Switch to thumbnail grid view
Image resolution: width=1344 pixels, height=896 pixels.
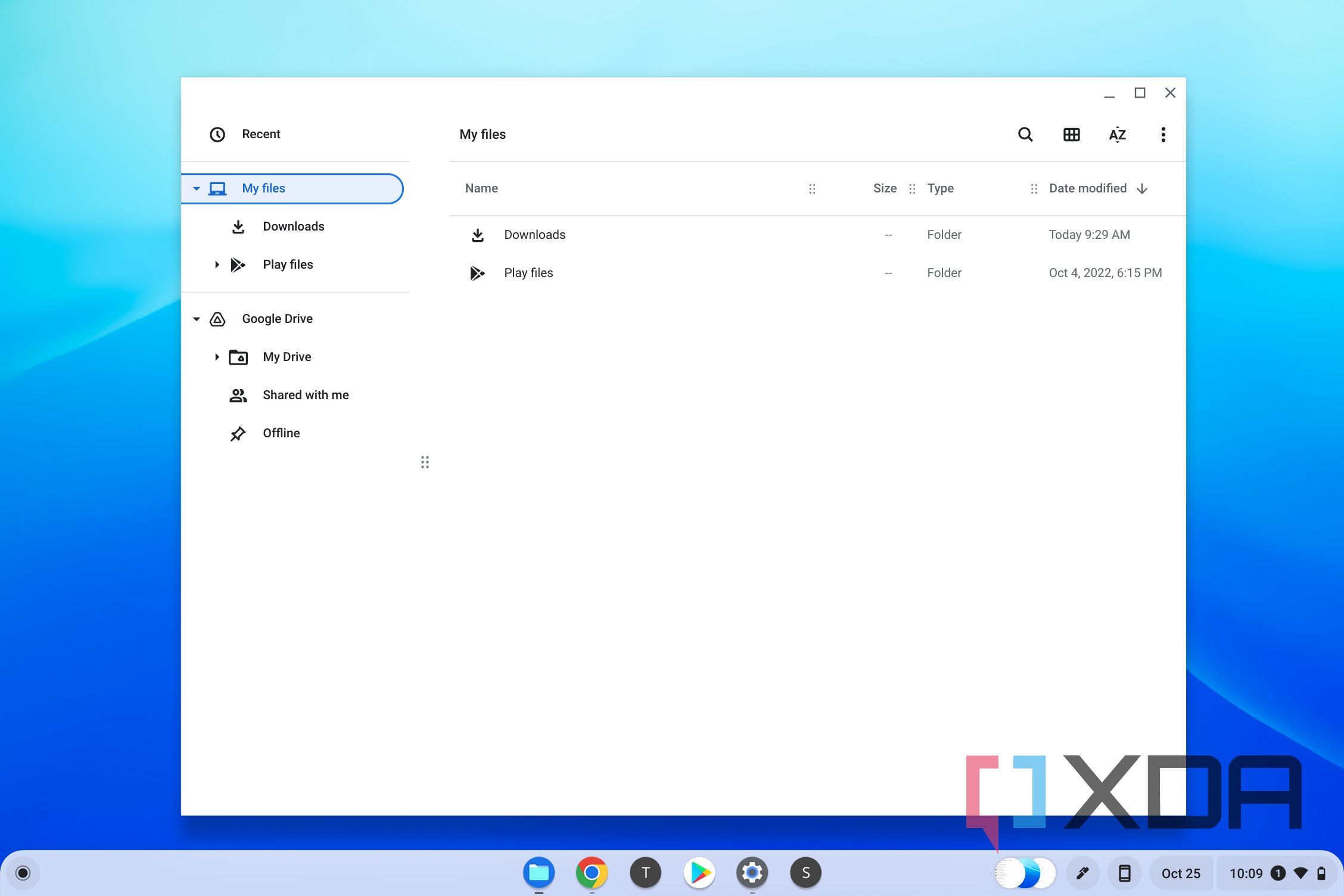[x=1071, y=135]
